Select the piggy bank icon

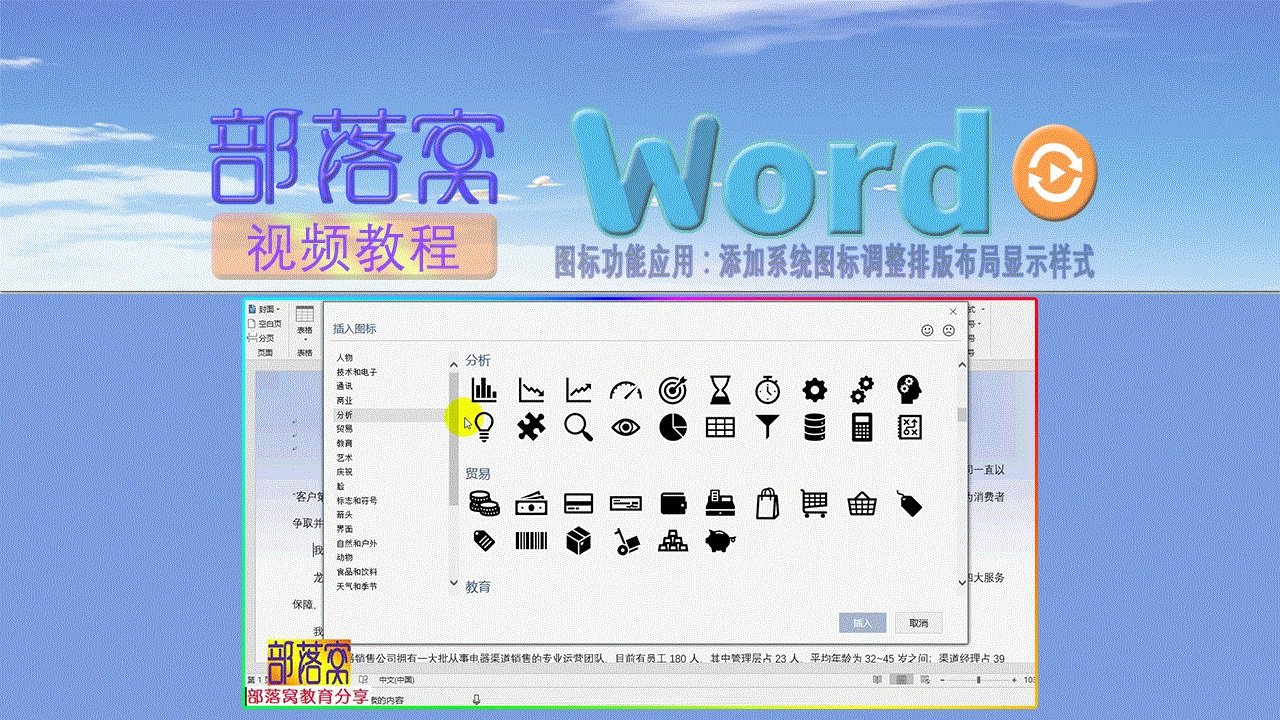[720, 541]
